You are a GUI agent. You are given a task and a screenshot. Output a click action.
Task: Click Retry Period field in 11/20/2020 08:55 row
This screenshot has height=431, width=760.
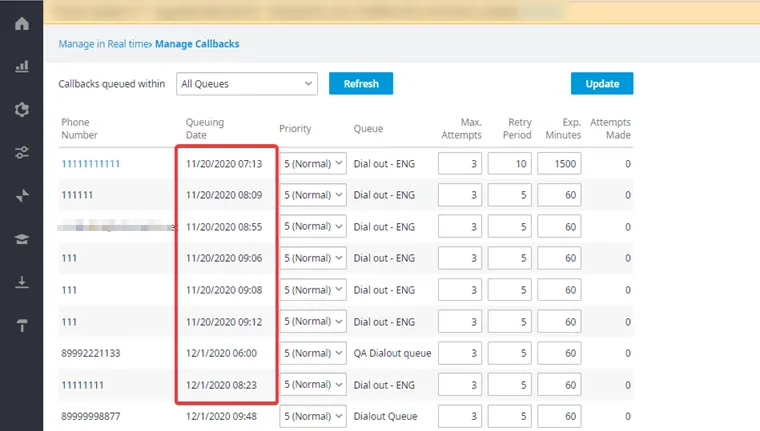[510, 226]
